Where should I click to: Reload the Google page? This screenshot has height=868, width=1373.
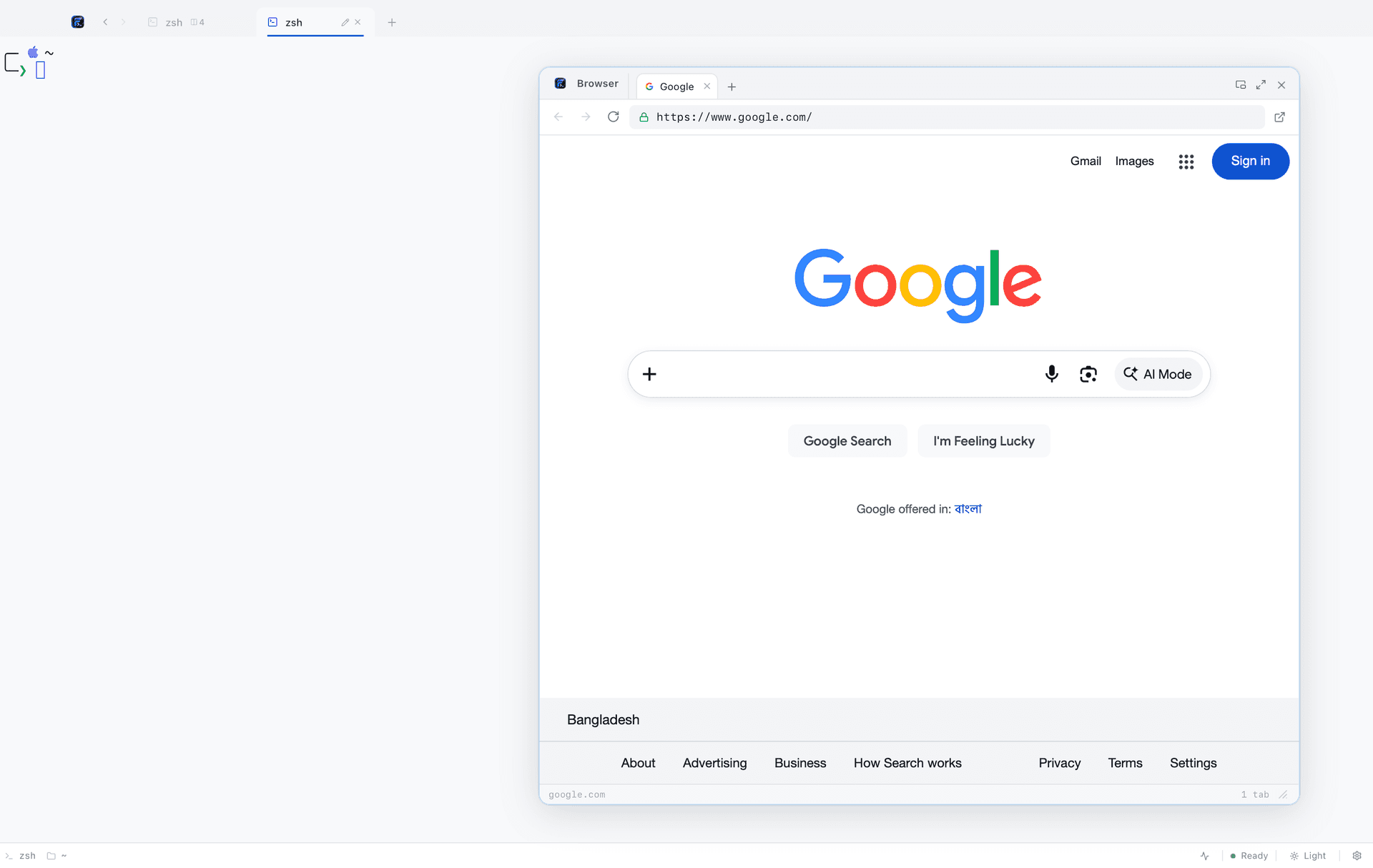pyautogui.click(x=614, y=117)
